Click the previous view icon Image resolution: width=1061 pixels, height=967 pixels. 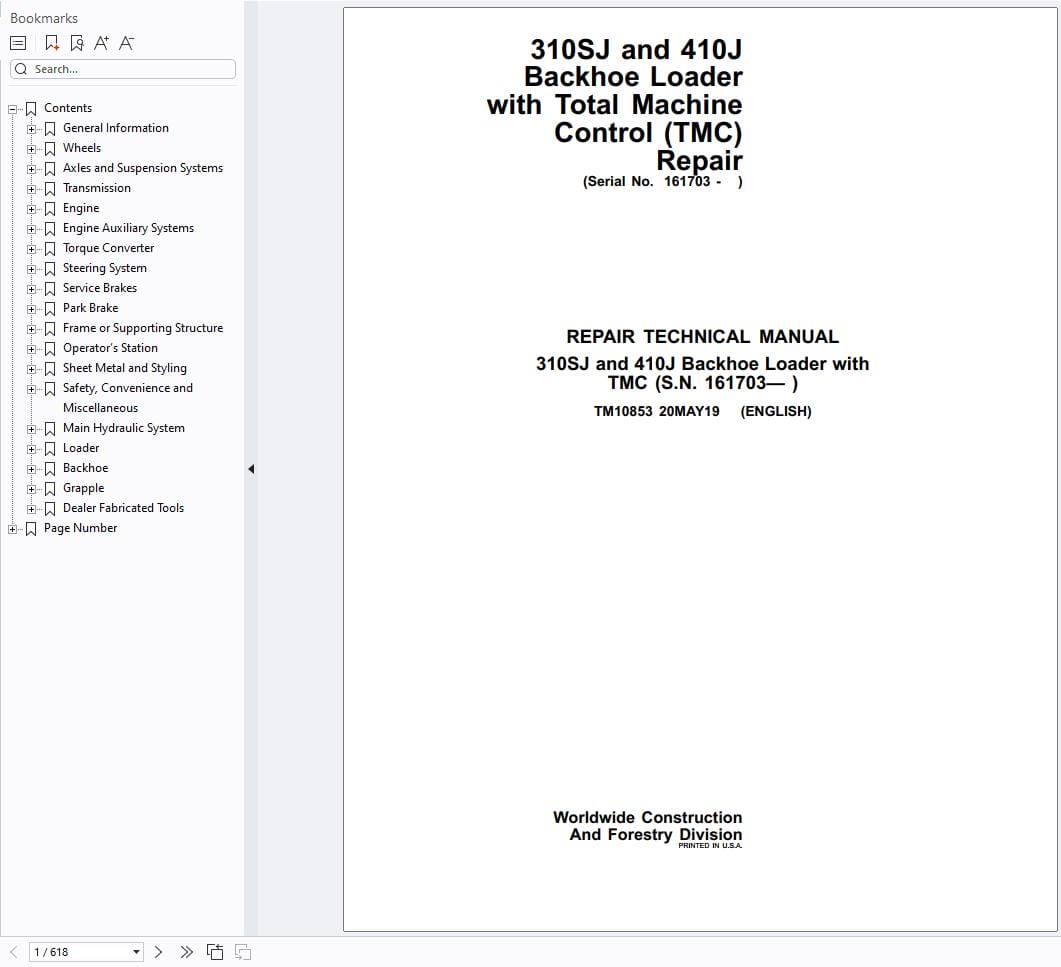tap(215, 952)
